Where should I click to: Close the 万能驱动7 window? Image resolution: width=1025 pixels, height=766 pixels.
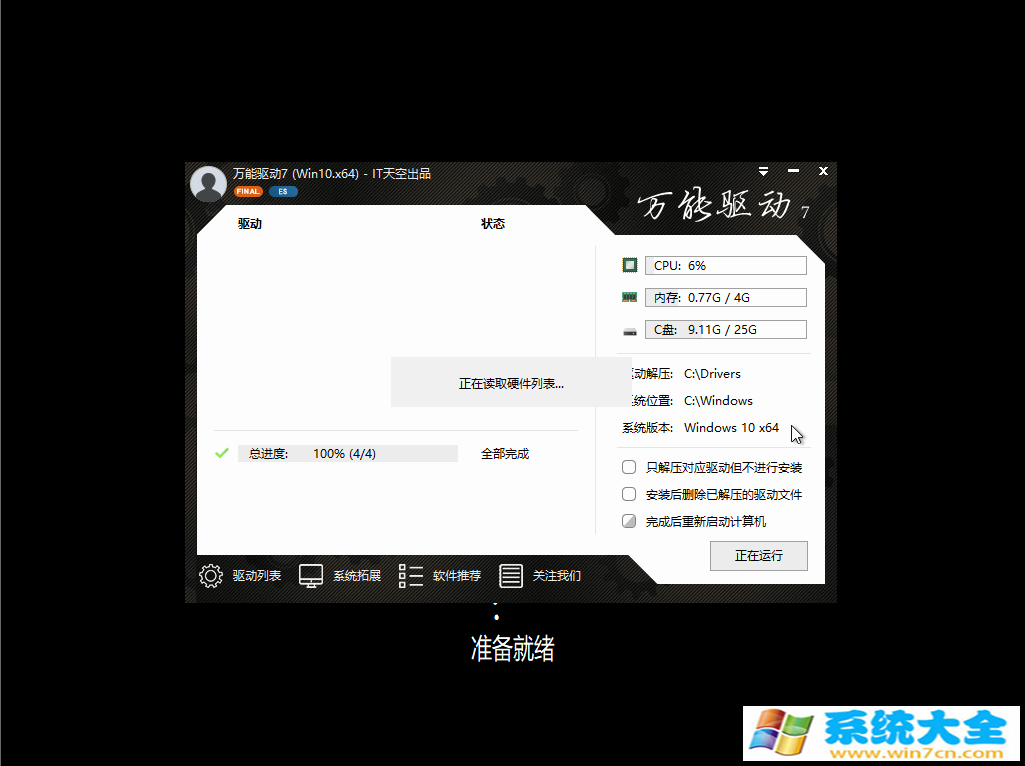click(x=823, y=171)
